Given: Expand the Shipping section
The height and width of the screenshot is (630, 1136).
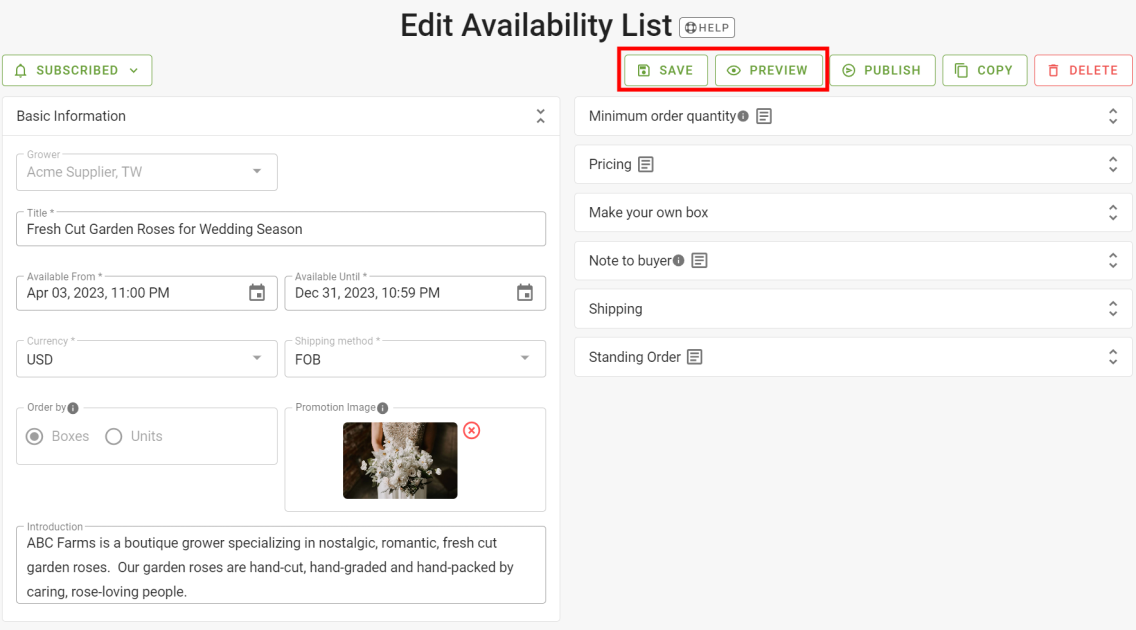Looking at the screenshot, I should (1112, 309).
